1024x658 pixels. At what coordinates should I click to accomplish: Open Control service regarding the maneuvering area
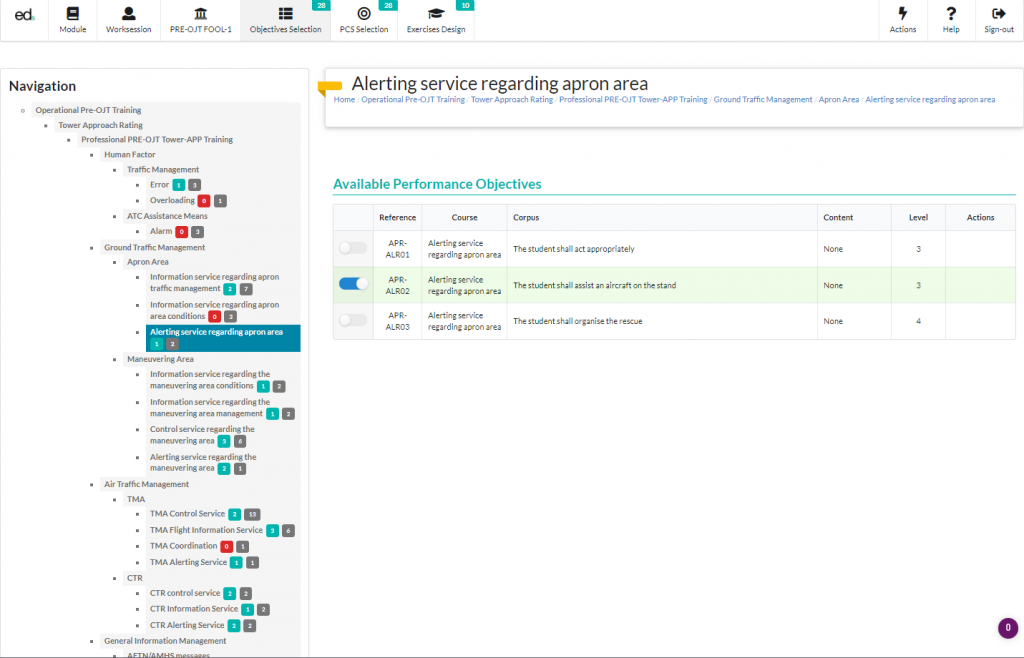(202, 435)
